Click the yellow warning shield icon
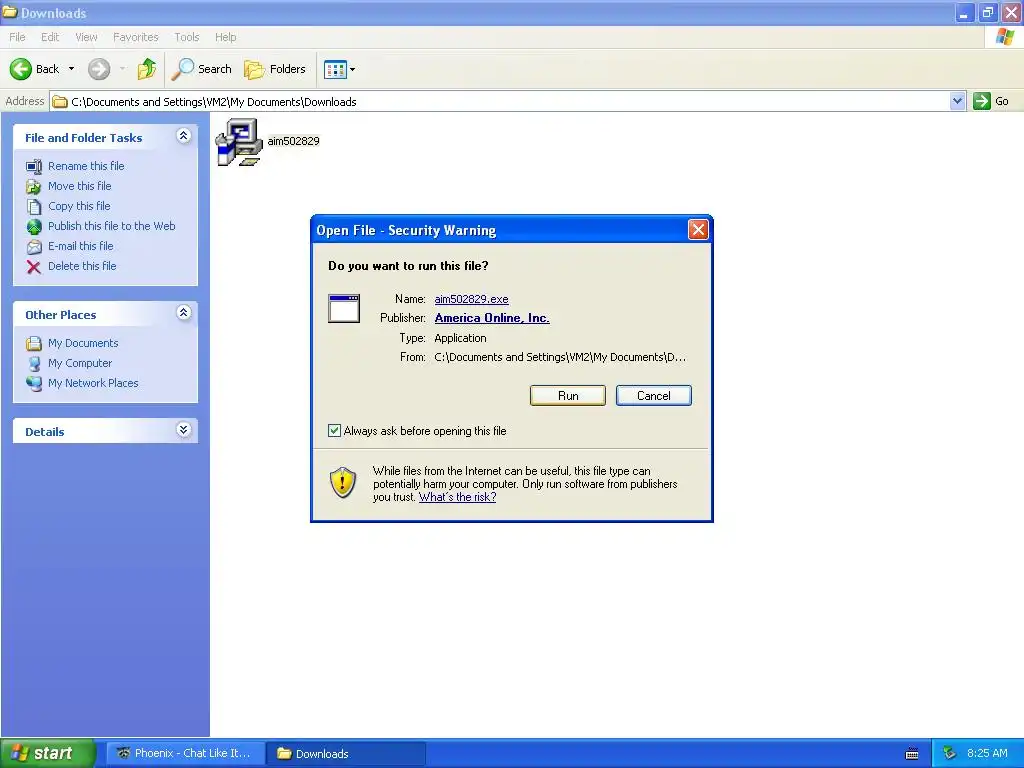Viewport: 1024px width, 768px height. 342,482
